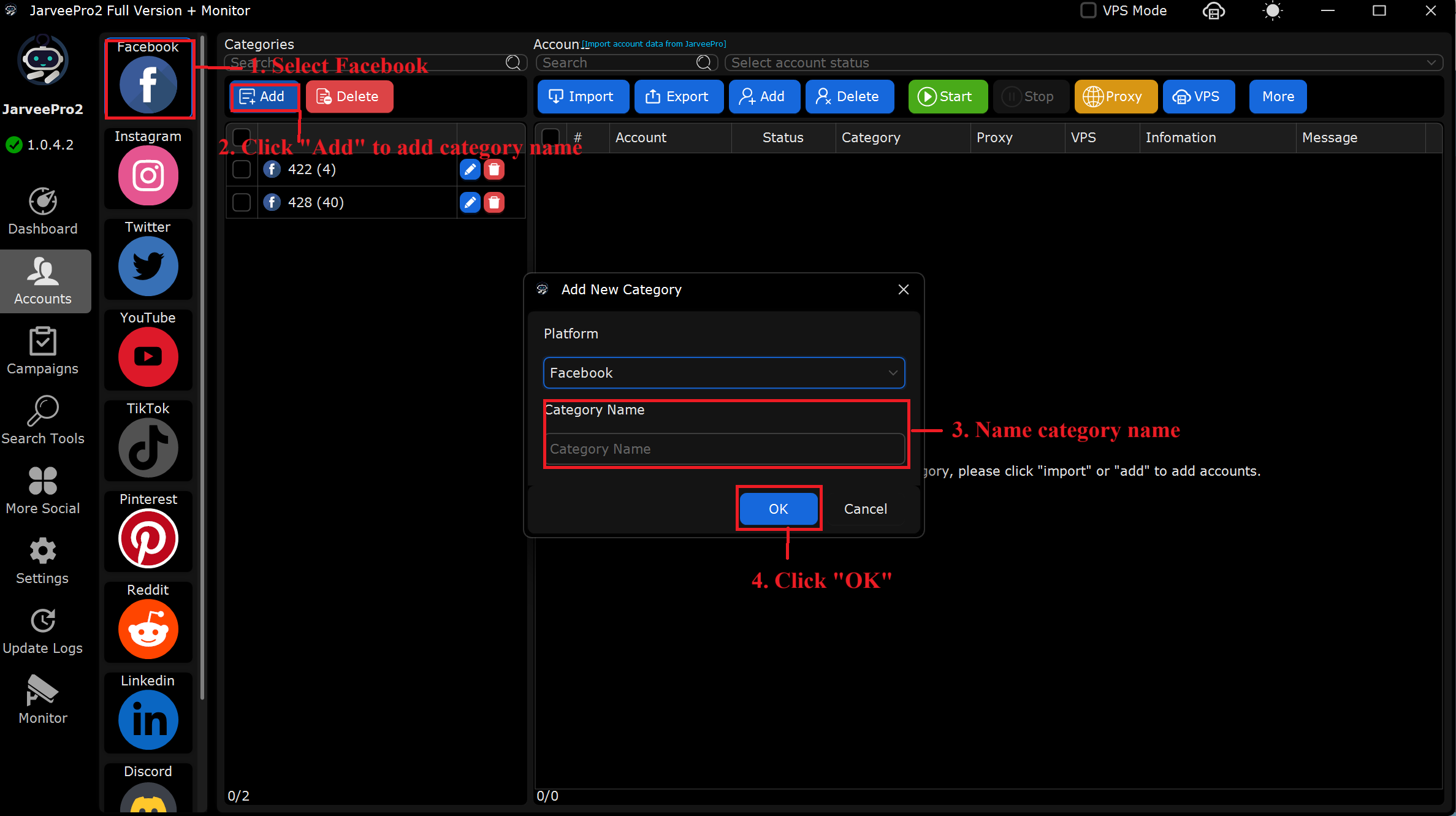Click the orange Proxy button

coord(1116,96)
